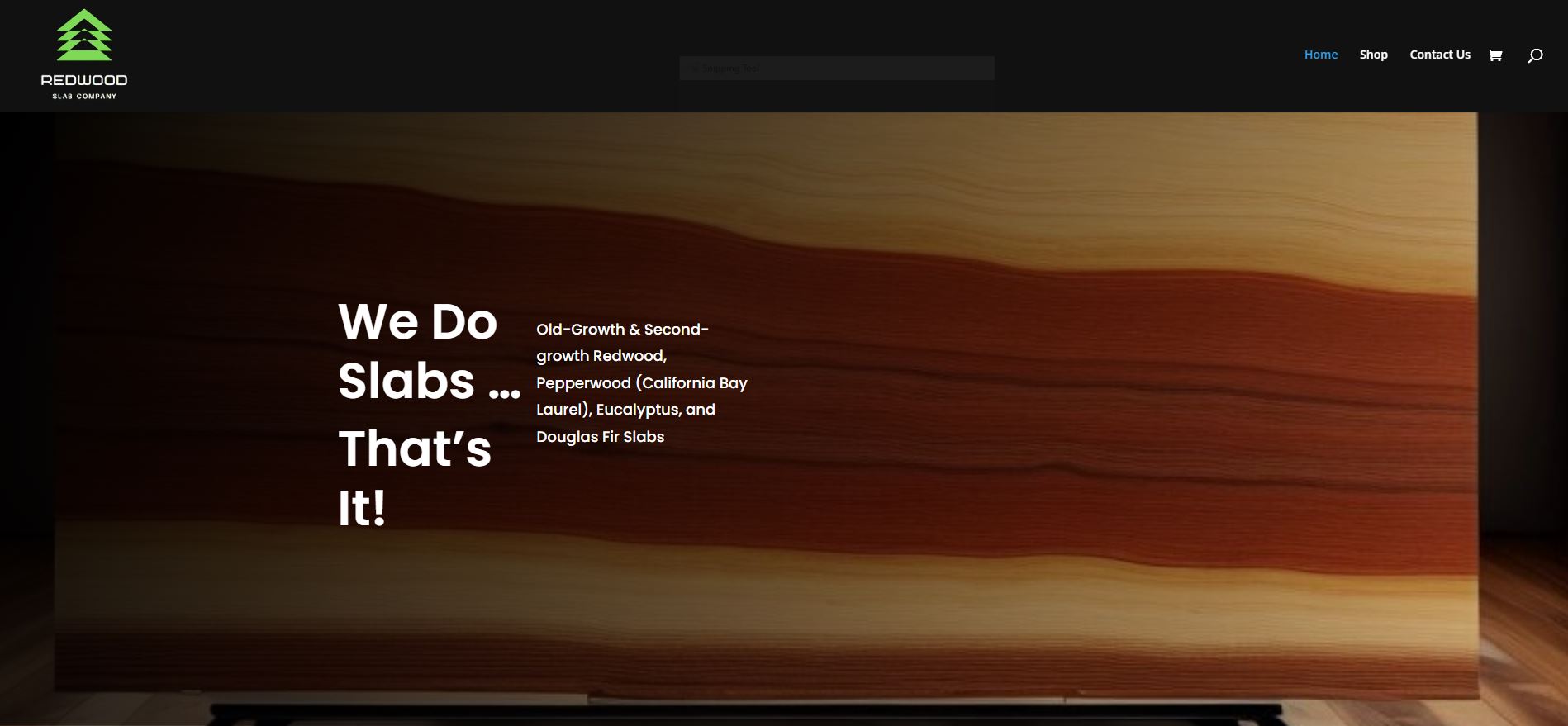This screenshot has width=1568, height=726.
Task: Open the Redwood Slab Company logo
Action: 84,55
